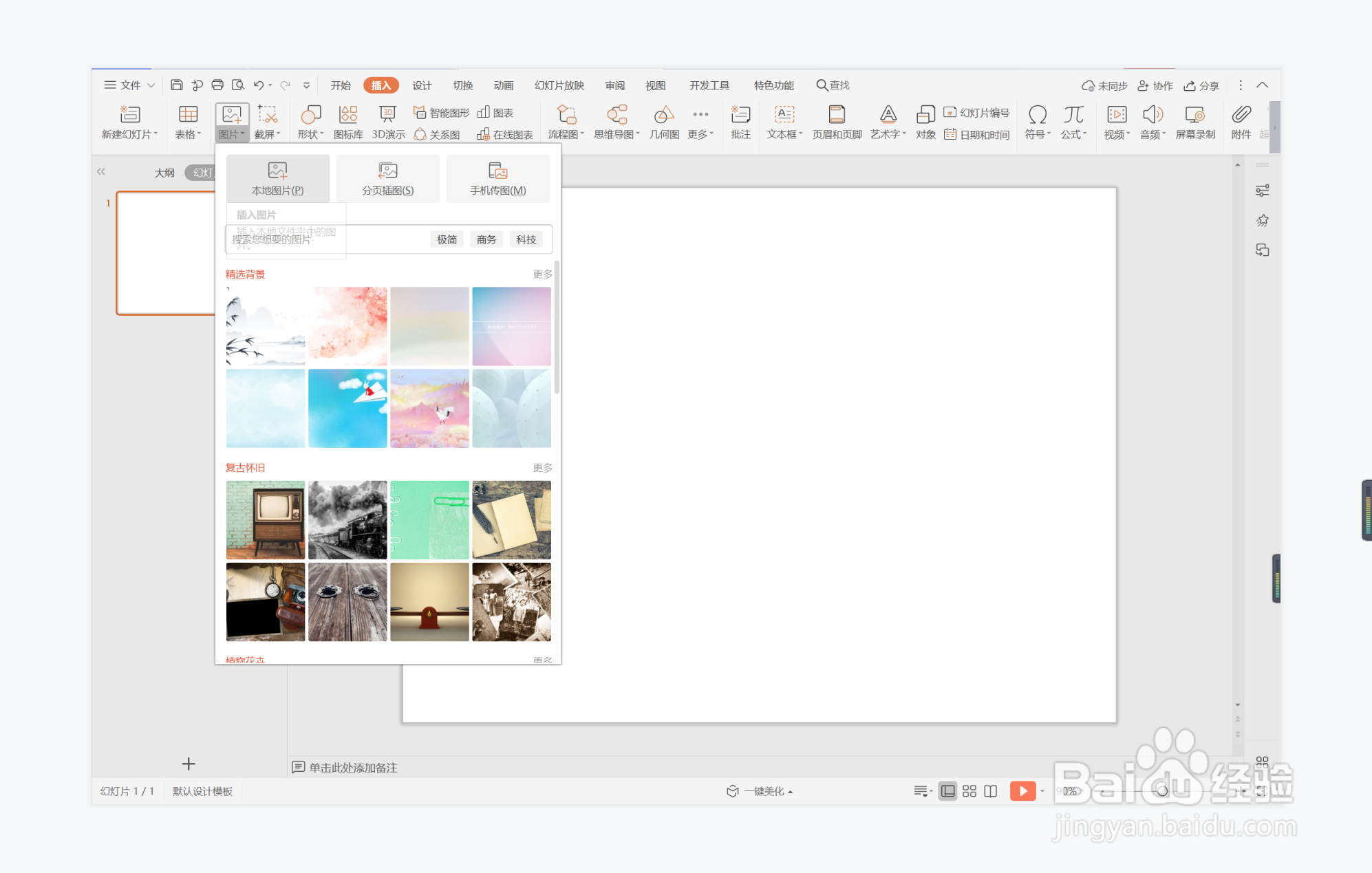
Task: Click the New Slide (新建幻灯片) icon
Action: [129, 114]
